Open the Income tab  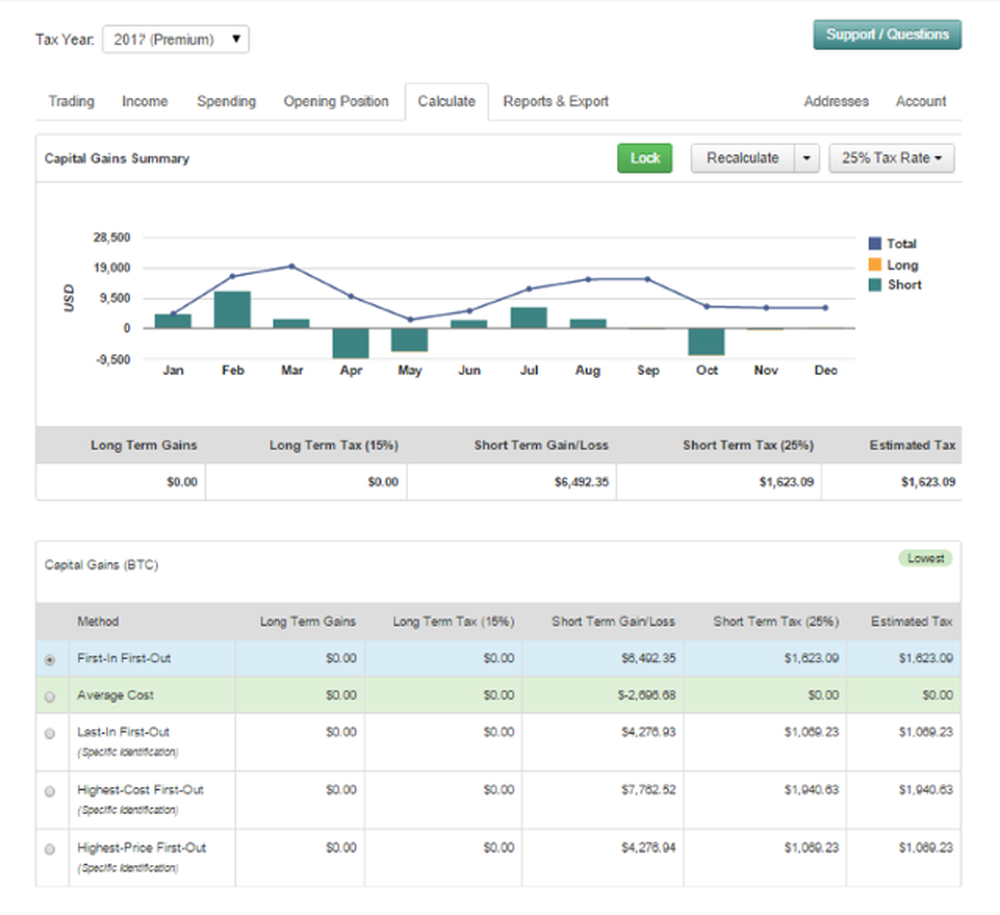pyautogui.click(x=145, y=101)
